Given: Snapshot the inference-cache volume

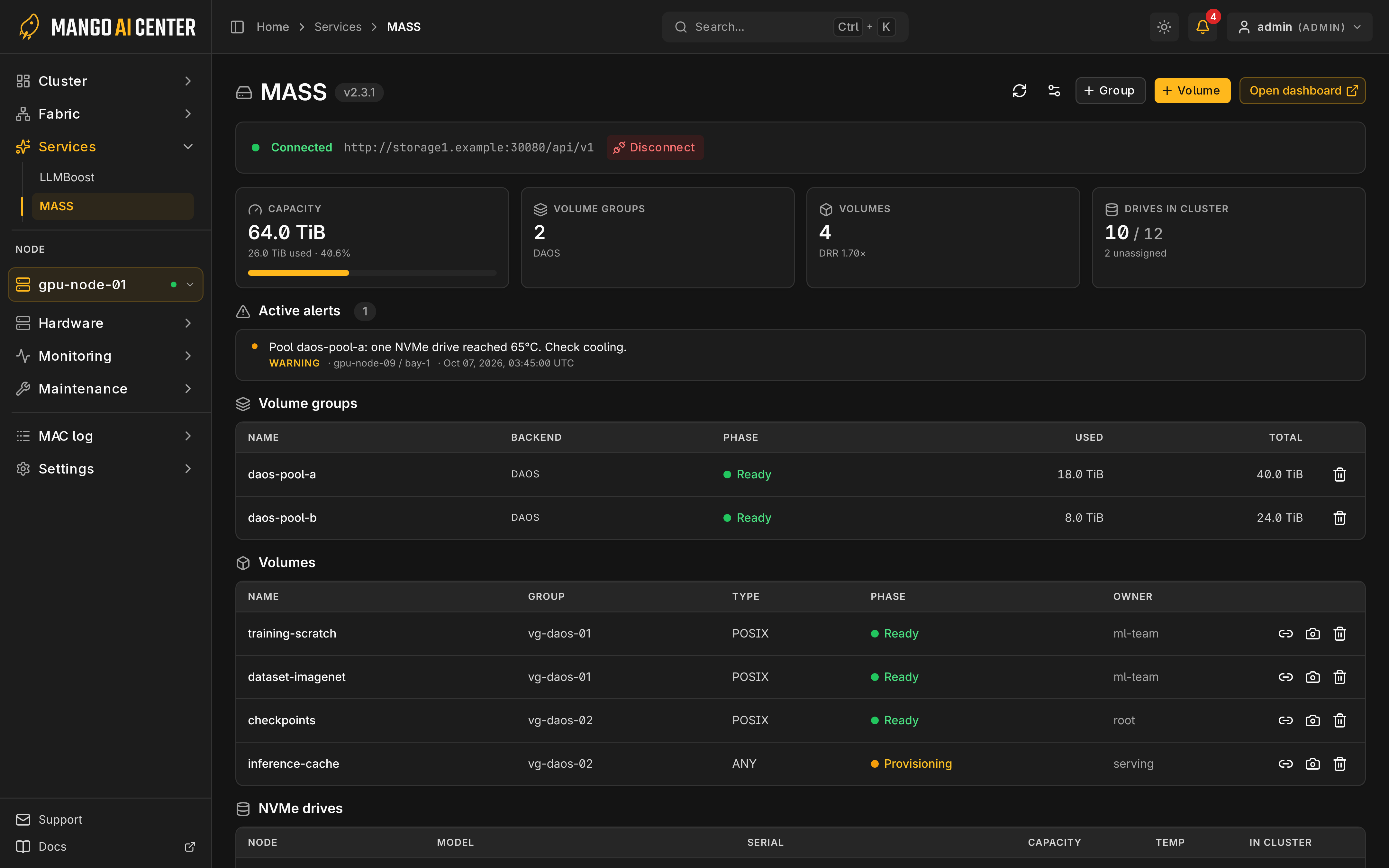Looking at the screenshot, I should click(1313, 764).
